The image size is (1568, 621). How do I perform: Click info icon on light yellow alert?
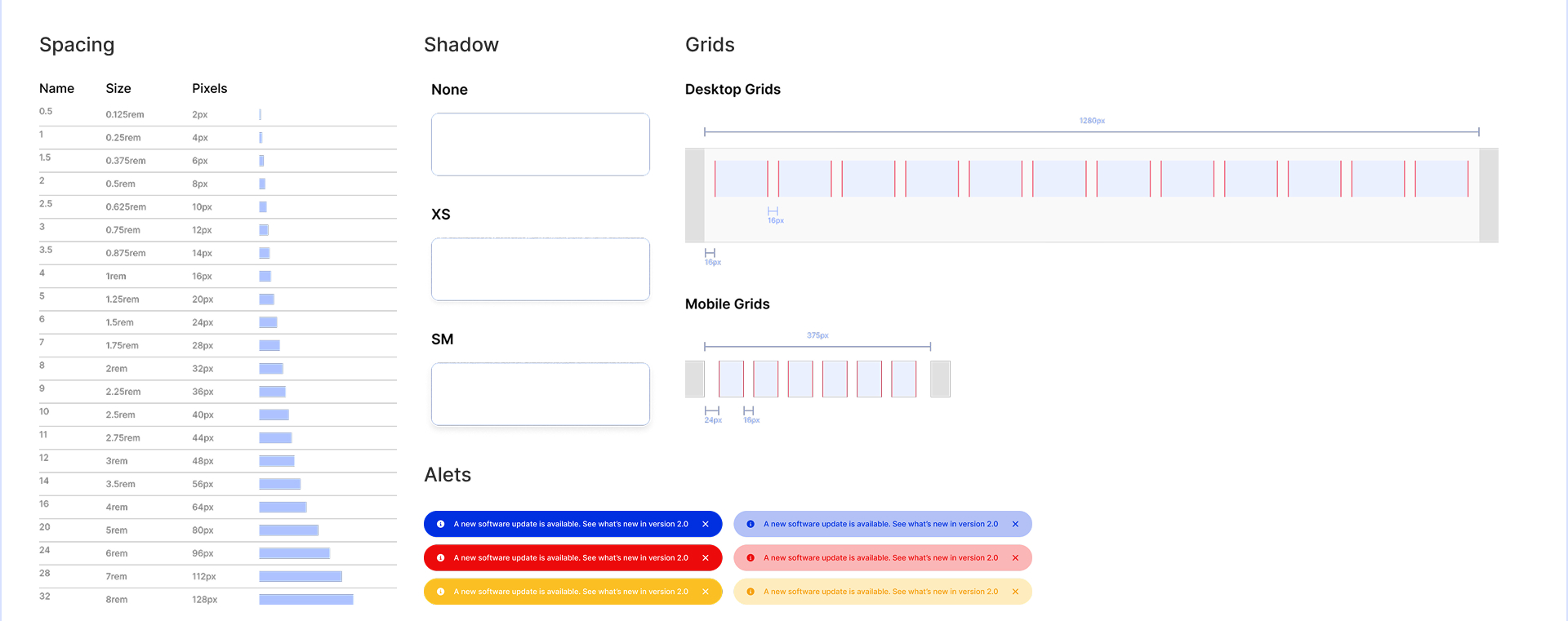click(x=751, y=592)
